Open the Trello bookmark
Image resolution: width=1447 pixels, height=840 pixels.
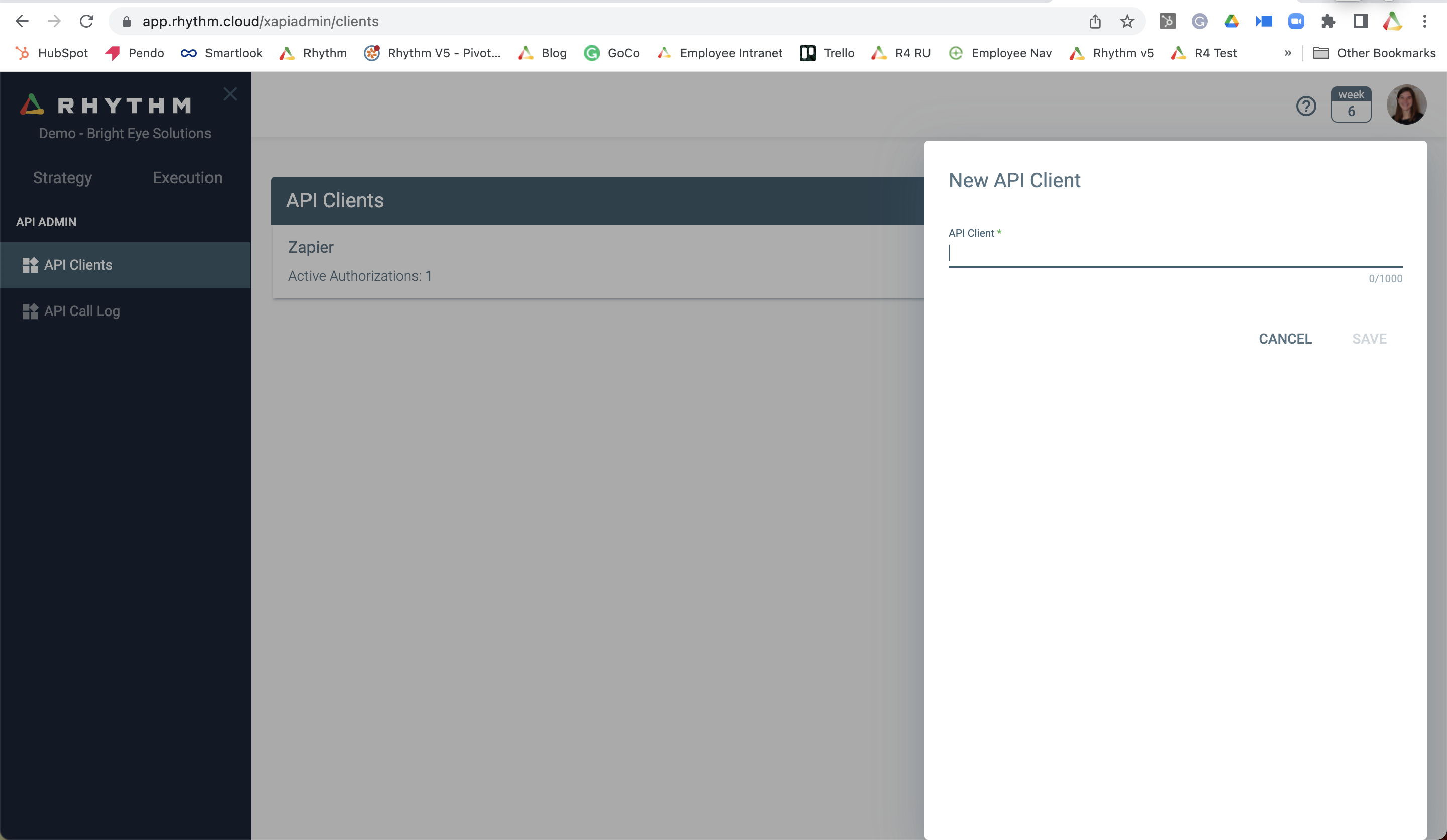tap(827, 53)
